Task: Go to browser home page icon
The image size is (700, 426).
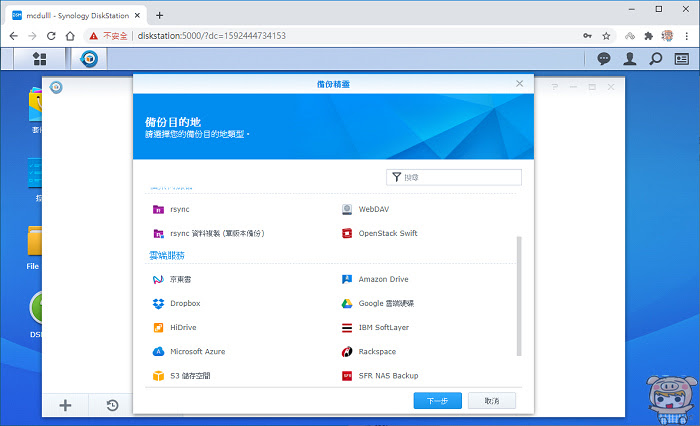Action: [x=70, y=36]
